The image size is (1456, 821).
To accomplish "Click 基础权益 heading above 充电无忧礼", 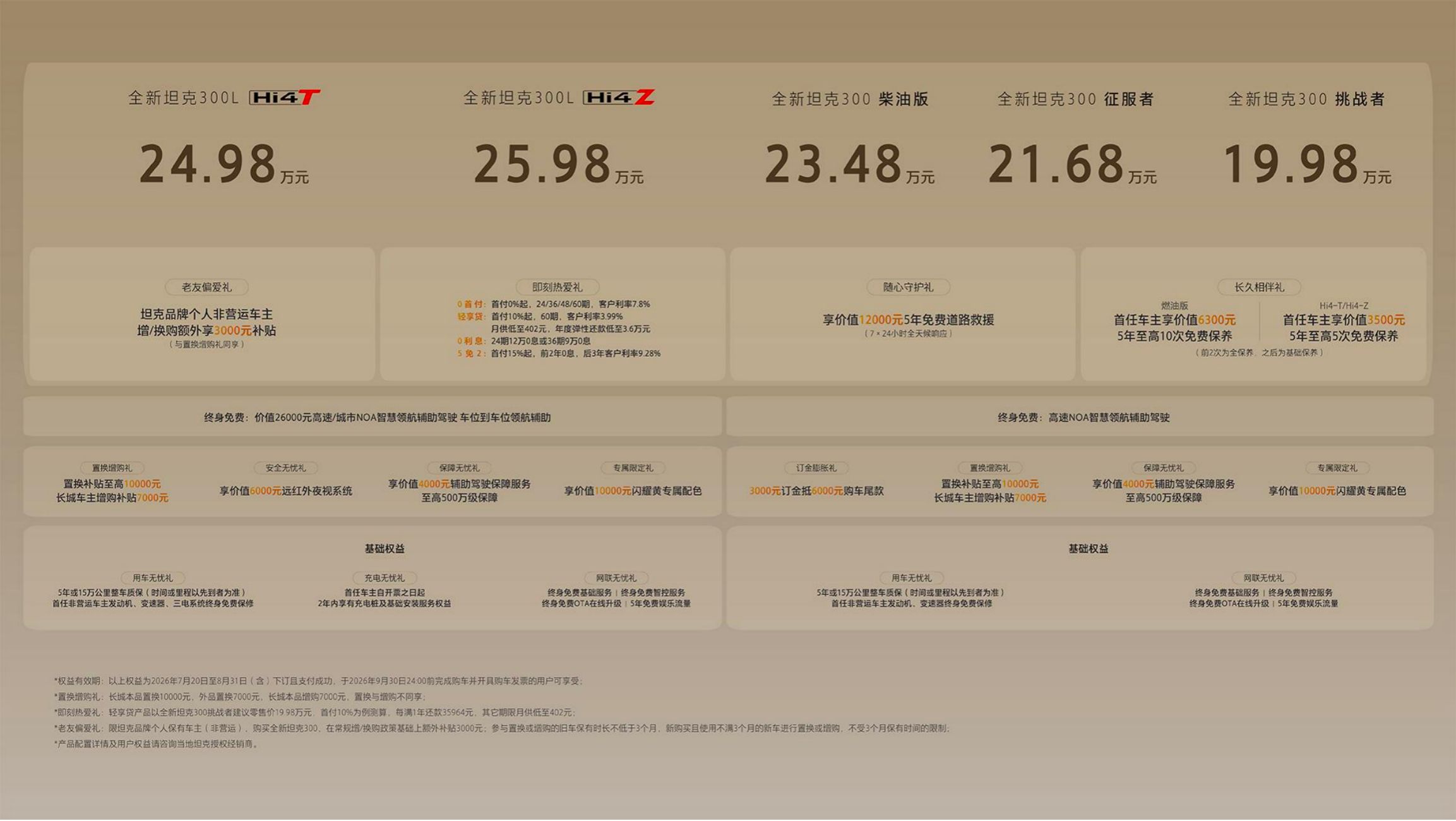I will [384, 549].
